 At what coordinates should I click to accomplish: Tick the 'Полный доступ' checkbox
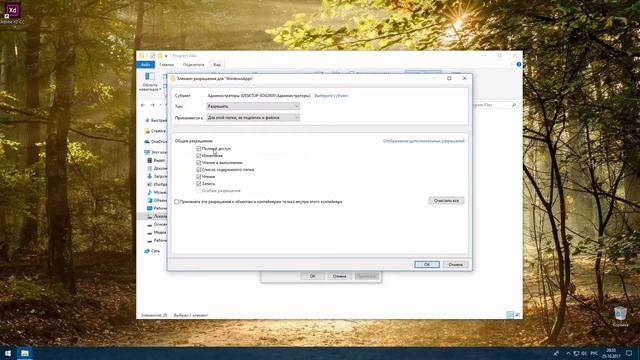click(199, 149)
